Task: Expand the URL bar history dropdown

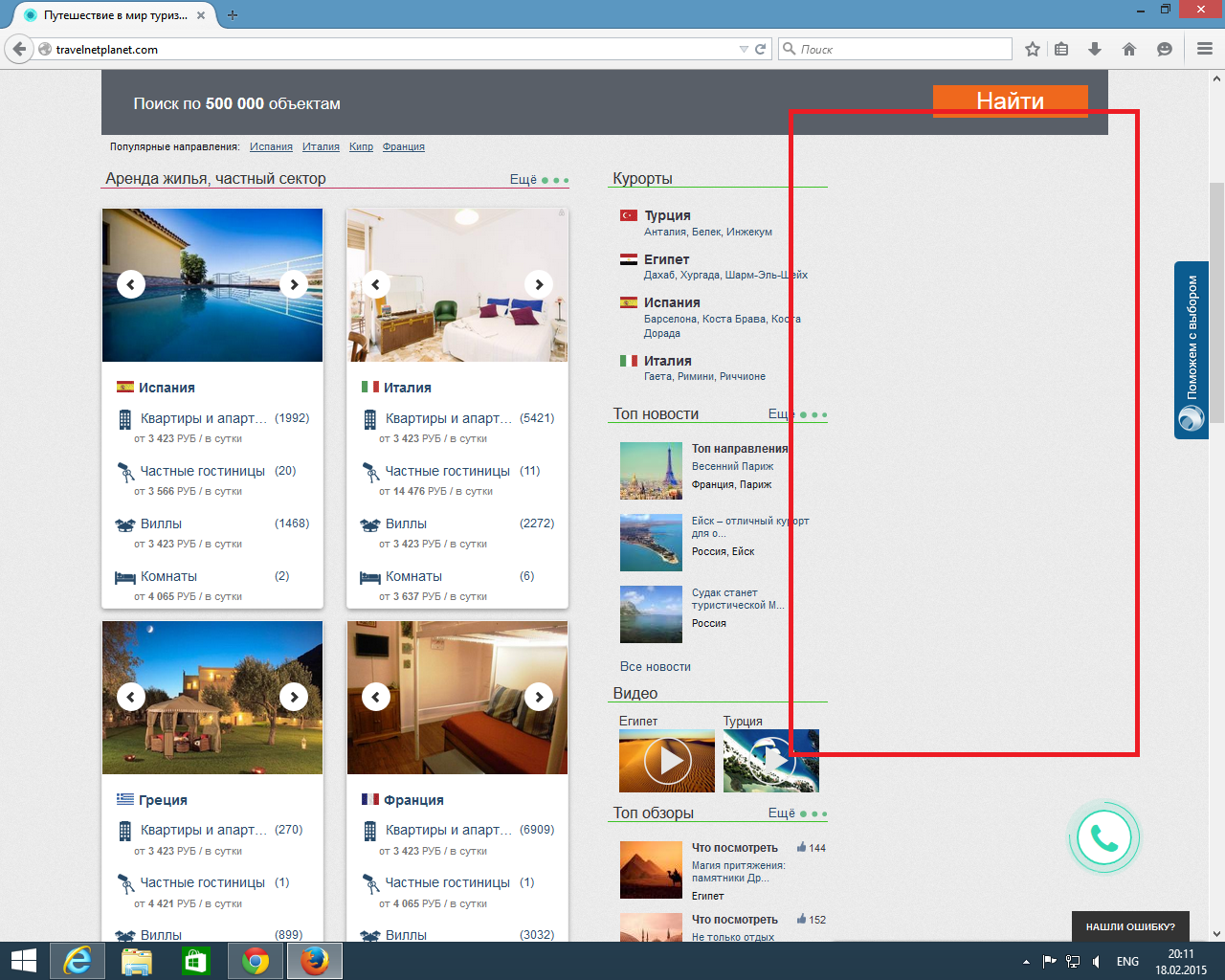Action: 744,49
